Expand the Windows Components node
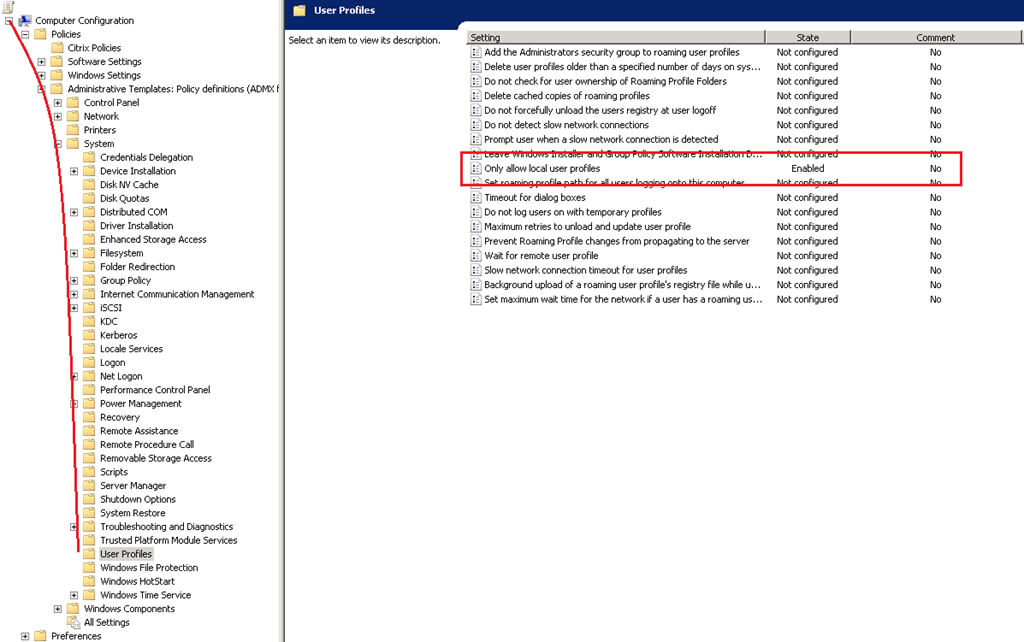Screen dimensions: 1024x642 coord(58,609)
